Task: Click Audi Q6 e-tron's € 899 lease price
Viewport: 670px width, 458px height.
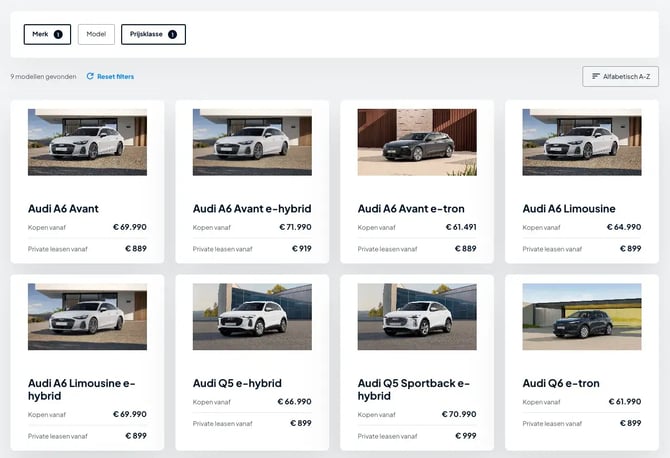Action: (631, 423)
